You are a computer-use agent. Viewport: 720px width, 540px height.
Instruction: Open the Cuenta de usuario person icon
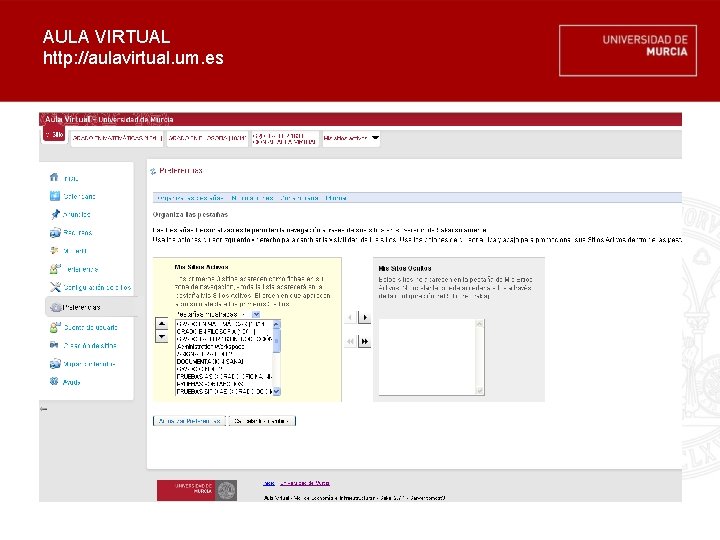pyautogui.click(x=55, y=327)
